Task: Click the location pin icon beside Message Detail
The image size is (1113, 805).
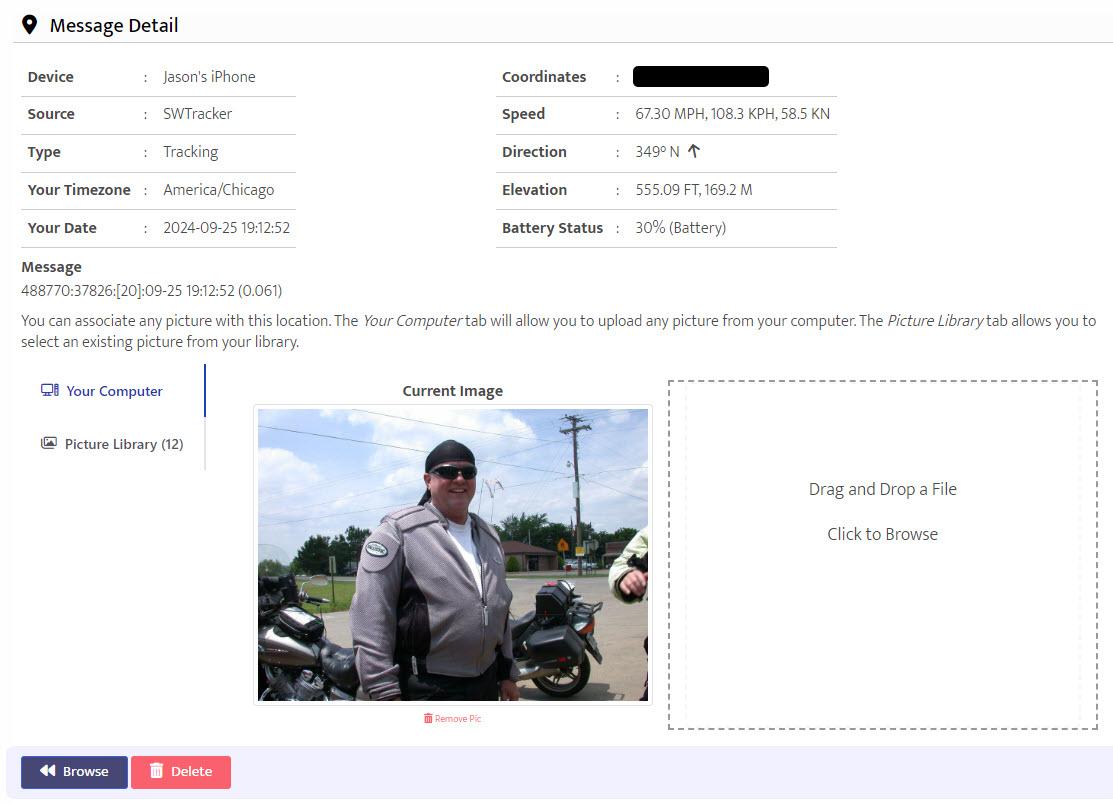Action: tap(29, 25)
